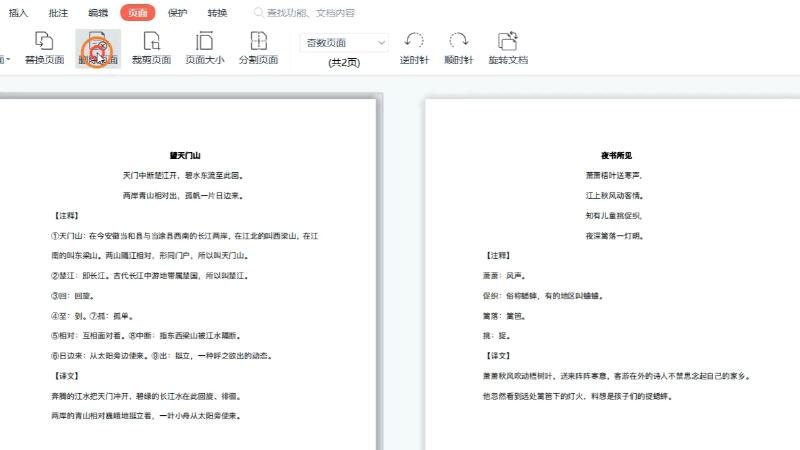
Task: Select the Crop Page (裁剪页面) tool
Action: pos(151,42)
